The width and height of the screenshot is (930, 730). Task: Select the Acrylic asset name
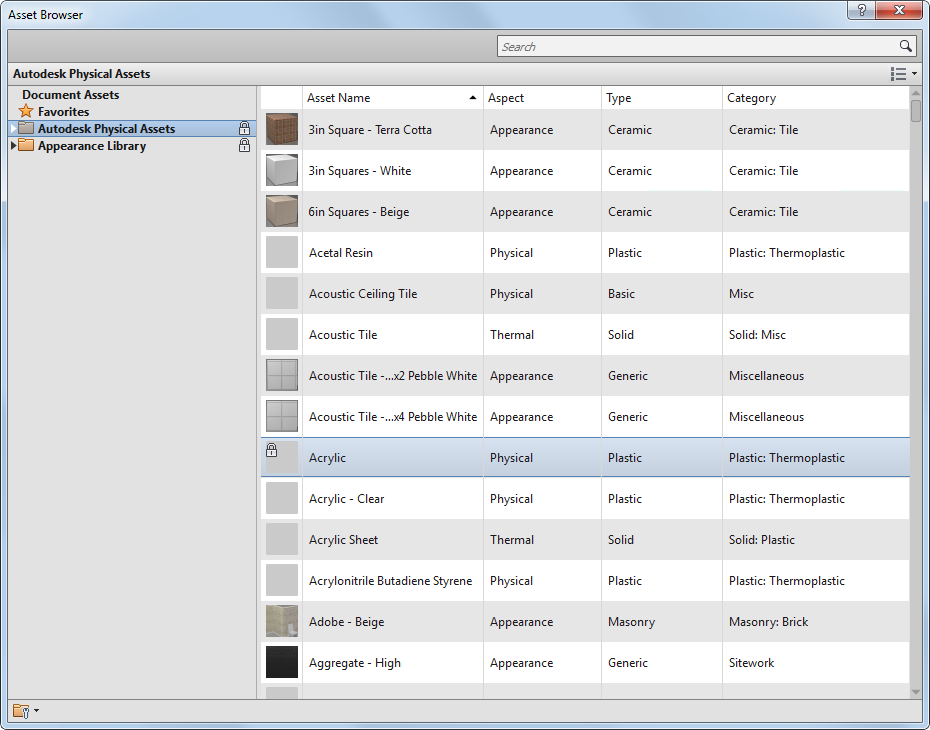327,458
